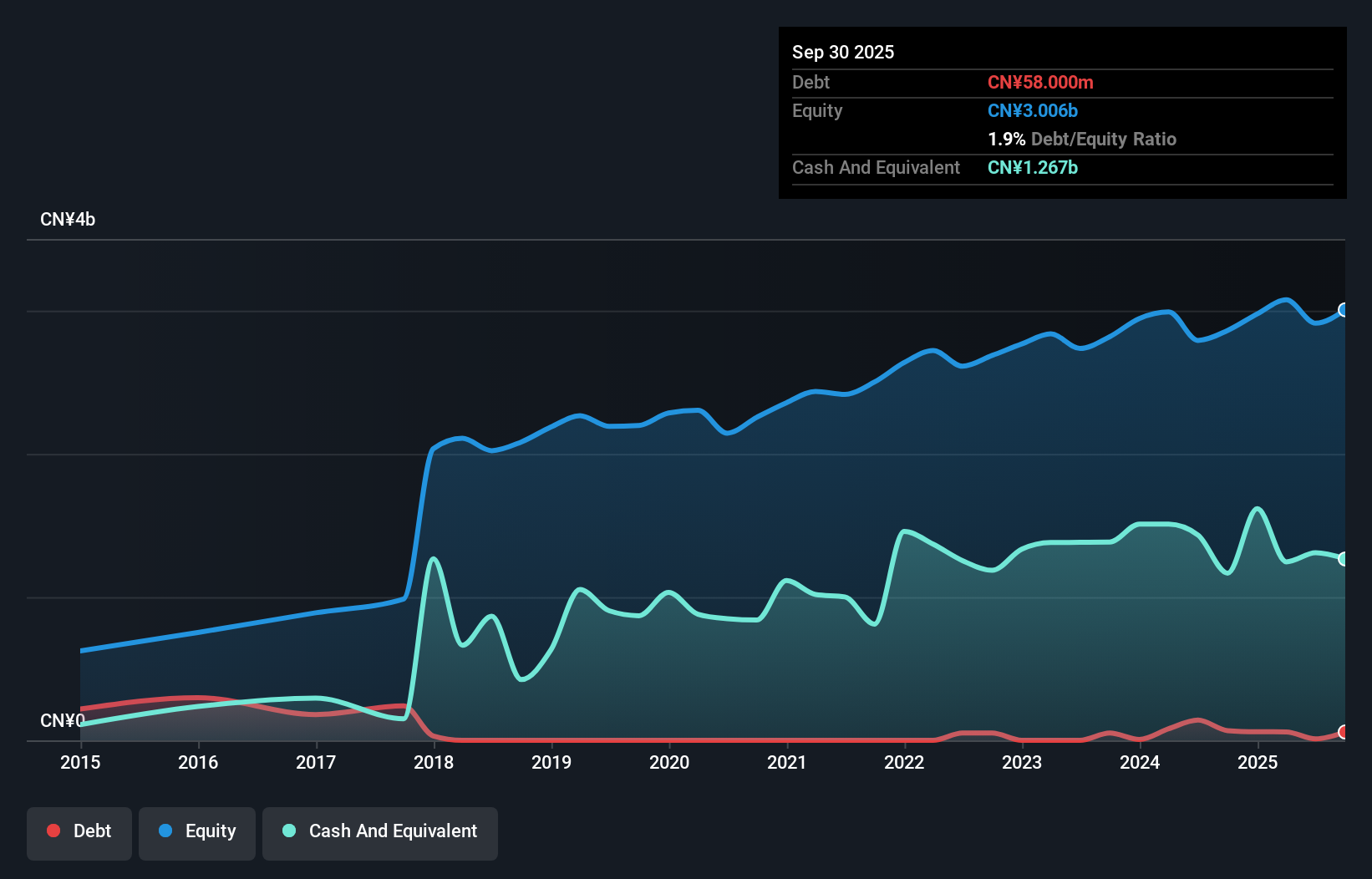
Task: Click the CN¥0 y-axis label
Action: pyautogui.click(x=63, y=720)
